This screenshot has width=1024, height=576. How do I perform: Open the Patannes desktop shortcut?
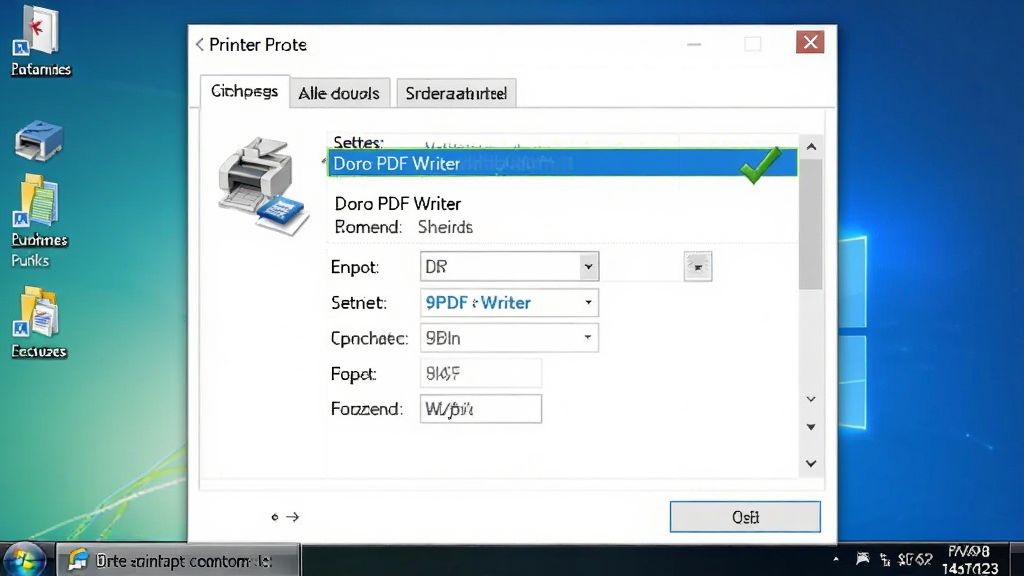pyautogui.click(x=40, y=40)
